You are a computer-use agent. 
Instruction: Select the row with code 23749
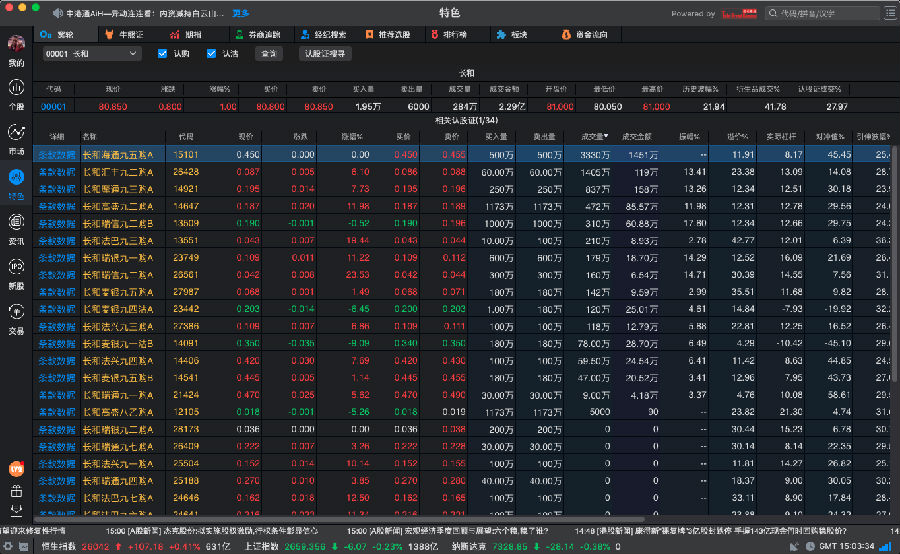[x=462, y=258]
